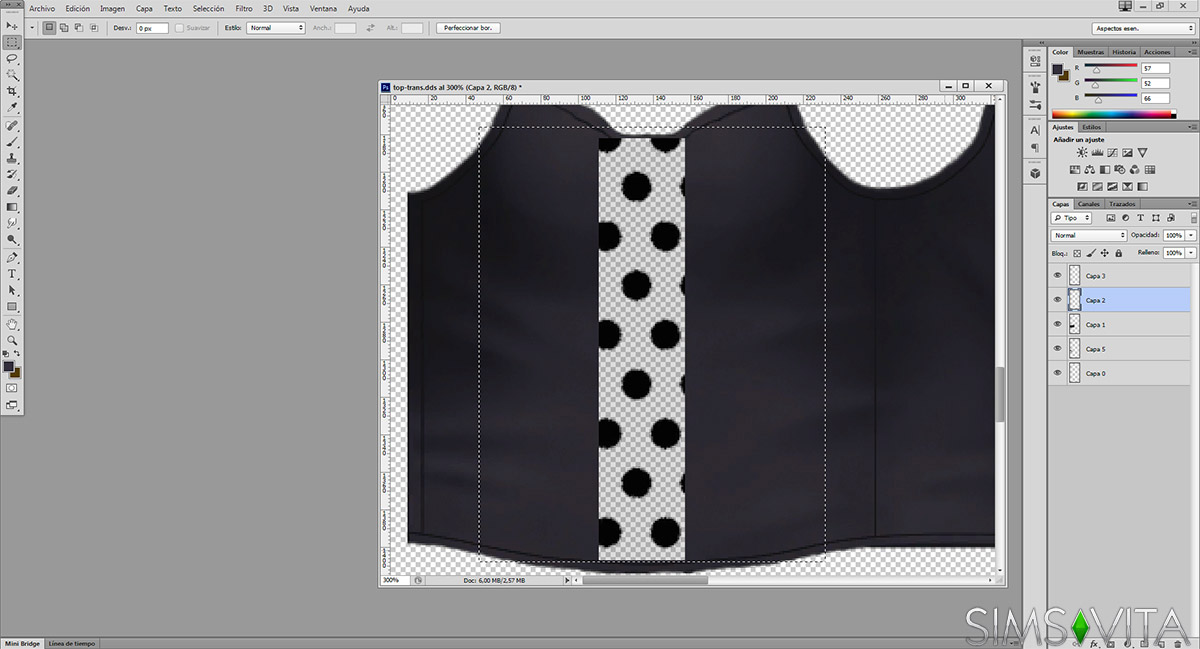Choose the Subtract from selection mode

[x=79, y=28]
